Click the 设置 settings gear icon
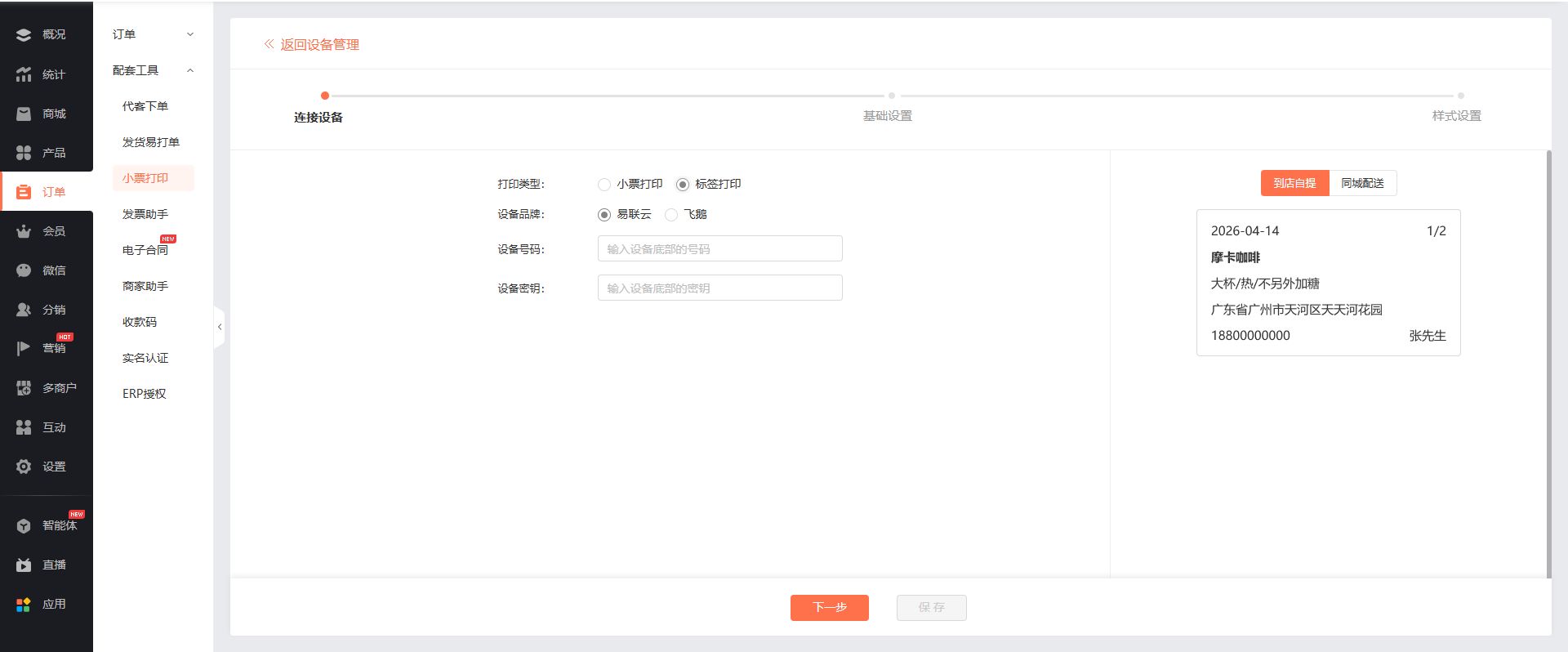This screenshot has width=1568, height=652. click(x=24, y=467)
